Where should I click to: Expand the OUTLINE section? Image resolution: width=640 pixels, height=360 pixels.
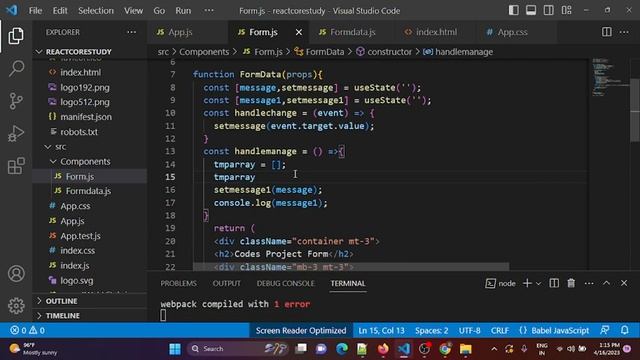coord(61,301)
